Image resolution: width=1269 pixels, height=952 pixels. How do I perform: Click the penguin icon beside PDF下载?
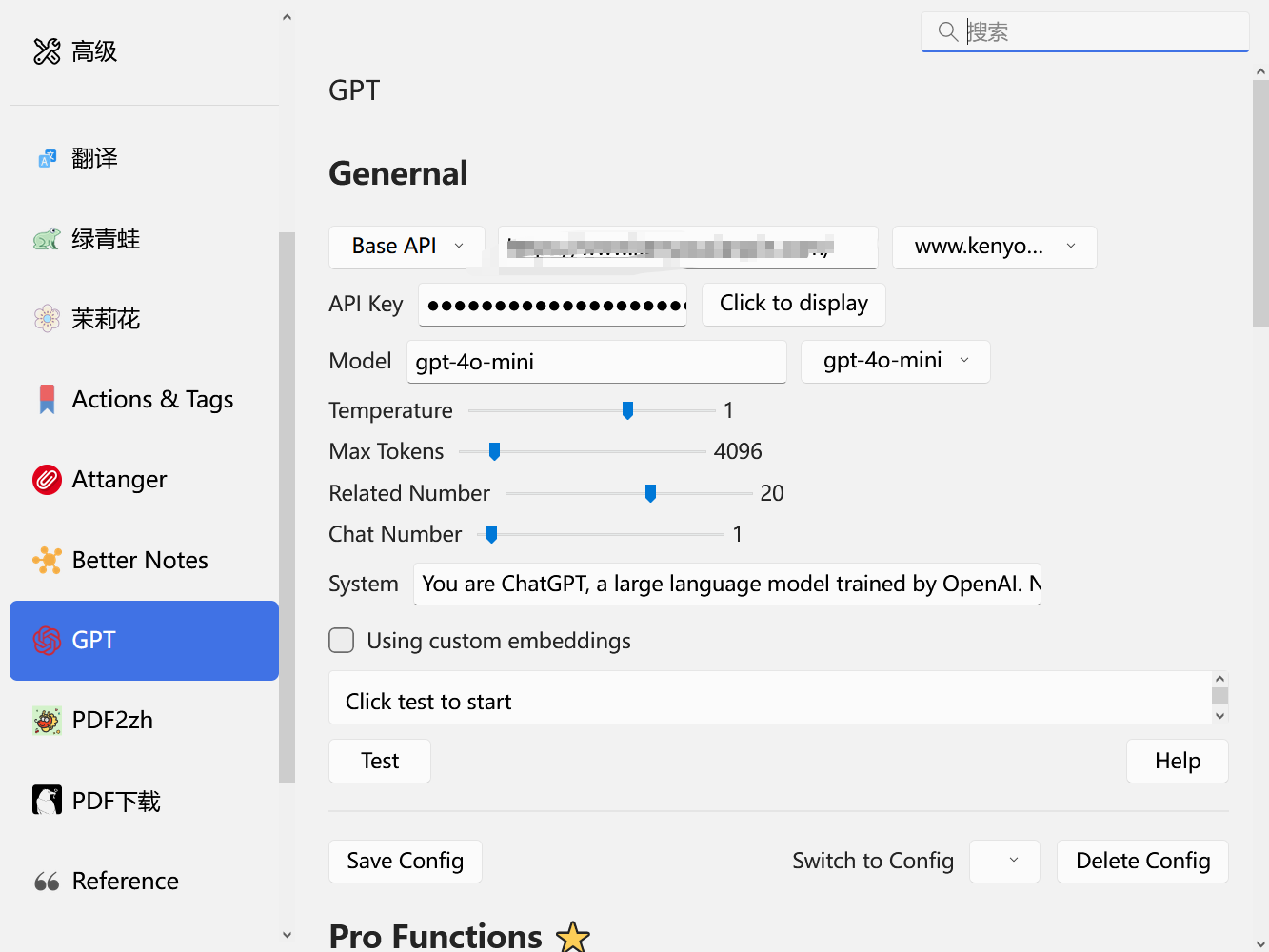point(47,801)
